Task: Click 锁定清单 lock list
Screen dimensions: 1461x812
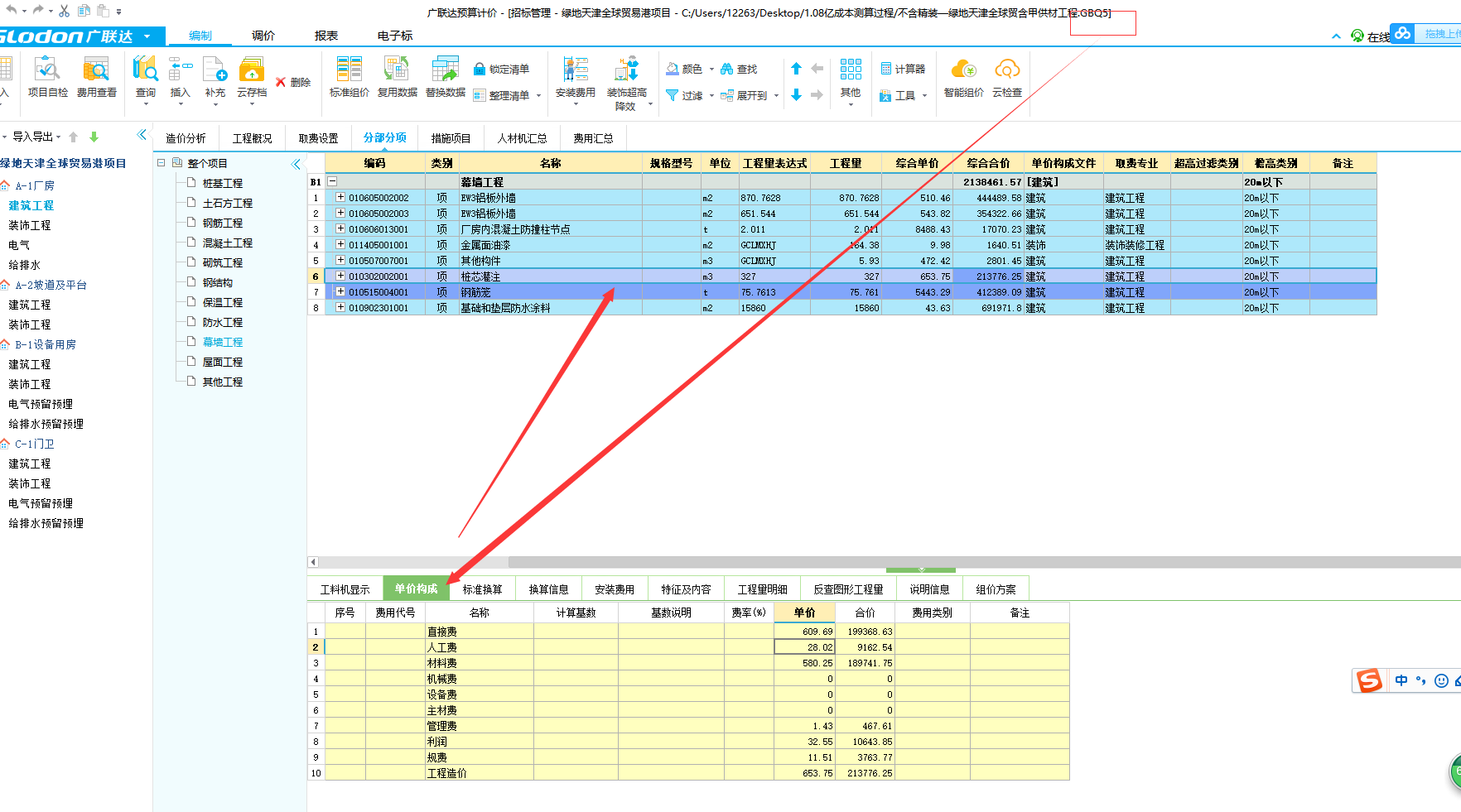Action: (x=501, y=70)
